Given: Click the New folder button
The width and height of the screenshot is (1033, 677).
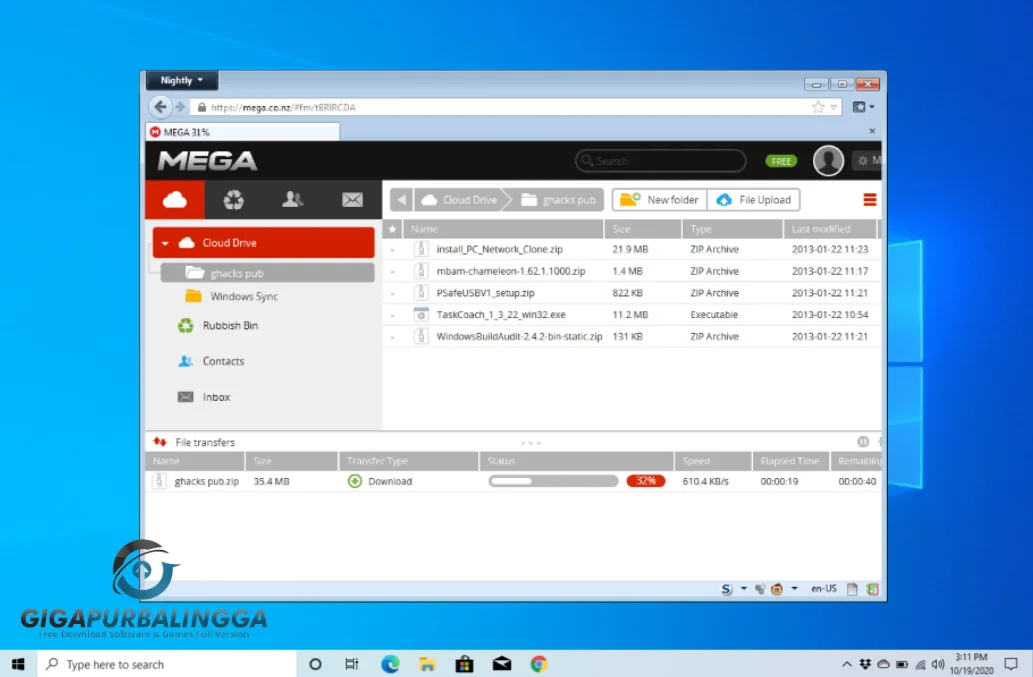Looking at the screenshot, I should click(658, 199).
